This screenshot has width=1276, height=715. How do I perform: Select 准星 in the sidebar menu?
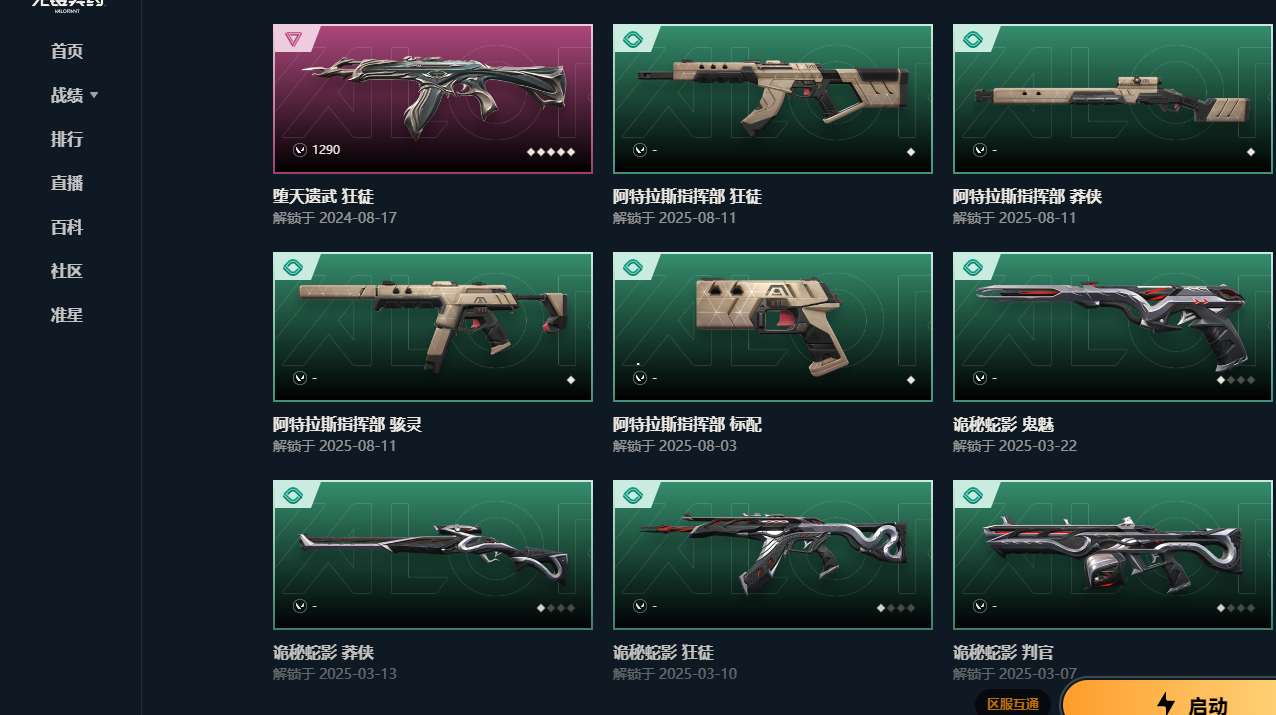pos(67,315)
